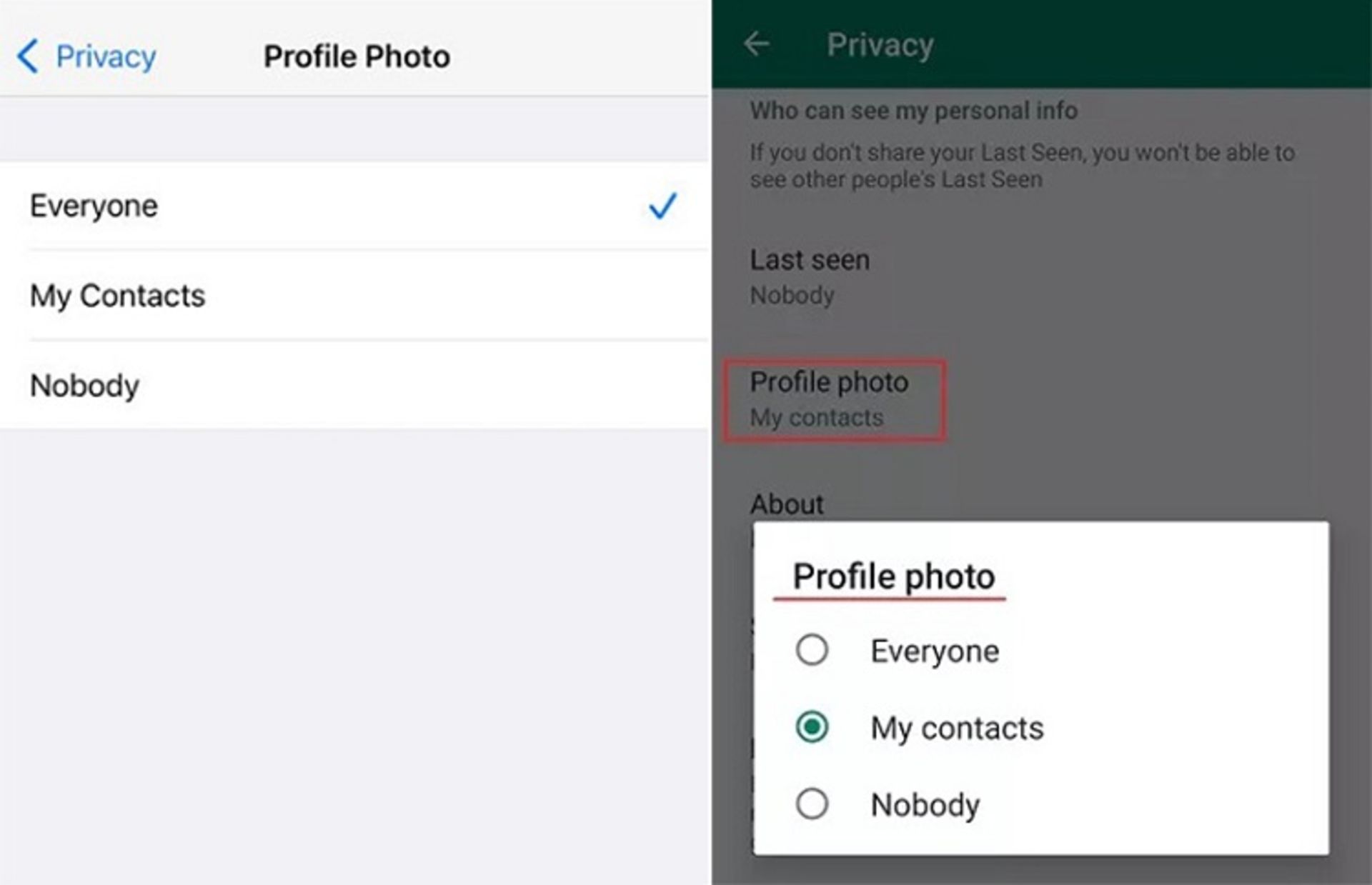Screen dimensions: 1372x885
Task: Choose My Contacts in iOS list
Action: [x=354, y=296]
